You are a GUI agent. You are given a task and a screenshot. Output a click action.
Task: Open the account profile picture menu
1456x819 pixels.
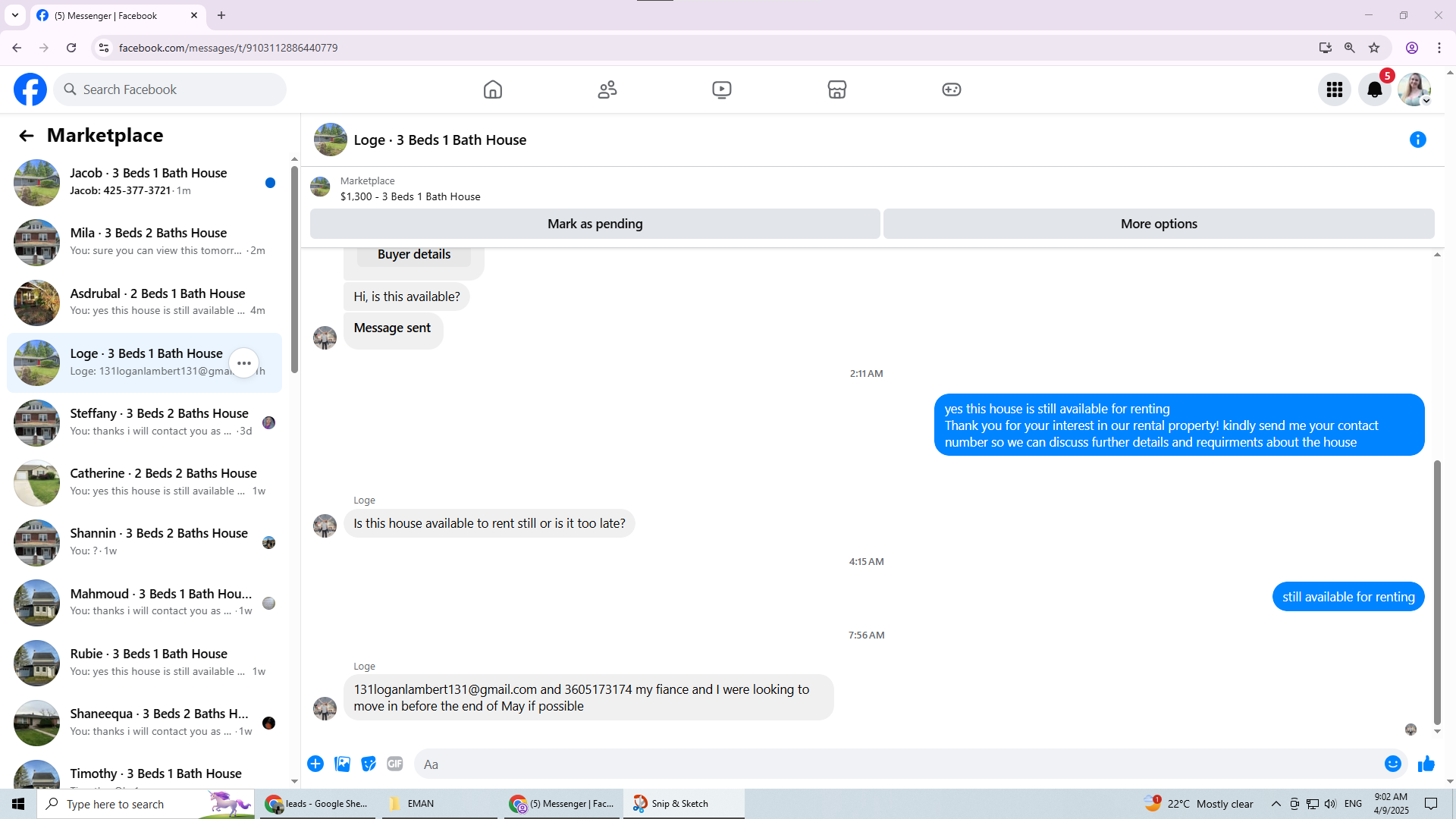click(x=1414, y=89)
